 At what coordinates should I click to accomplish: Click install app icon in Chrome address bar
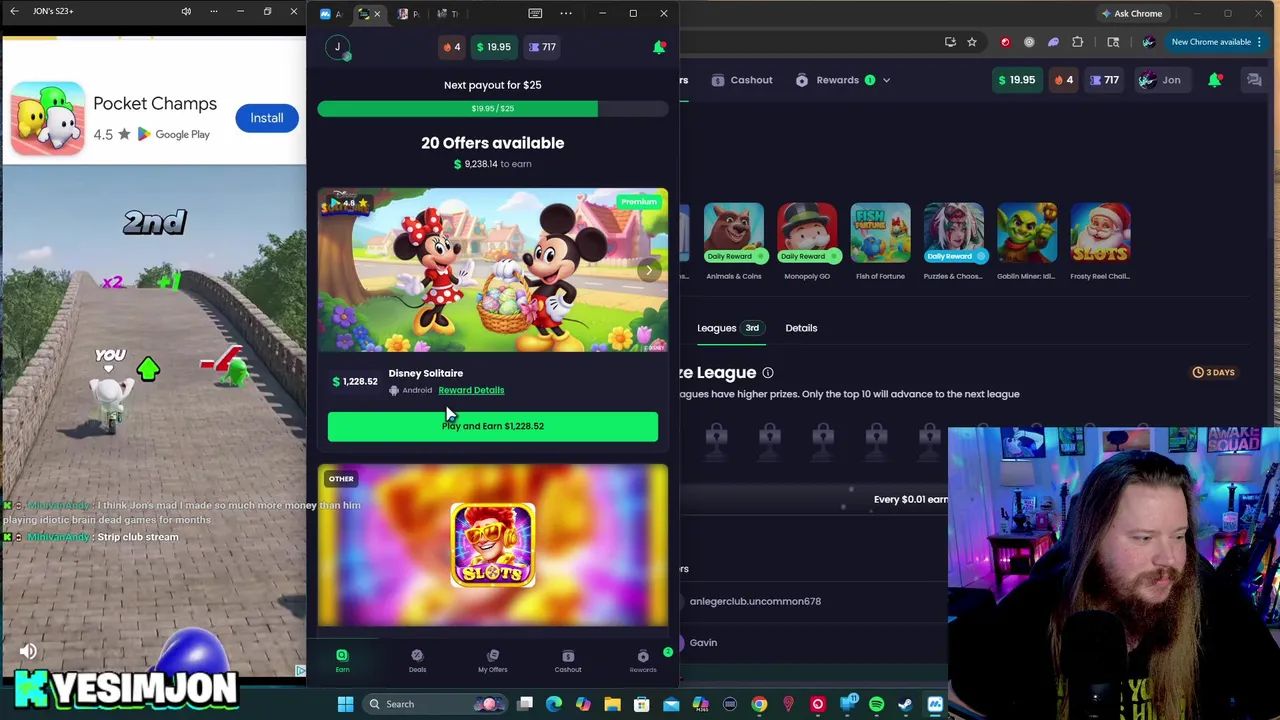[950, 42]
